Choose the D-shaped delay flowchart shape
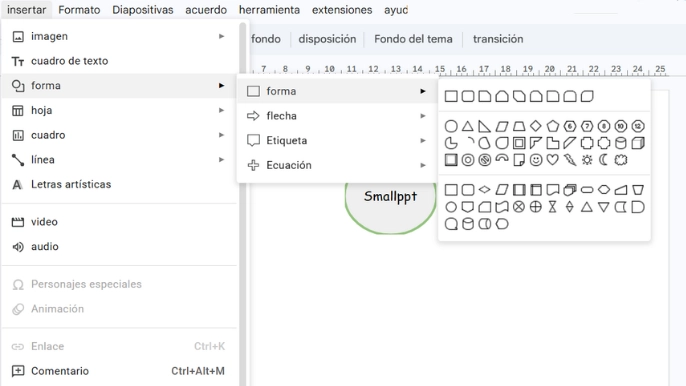The image size is (686, 386). [638, 207]
